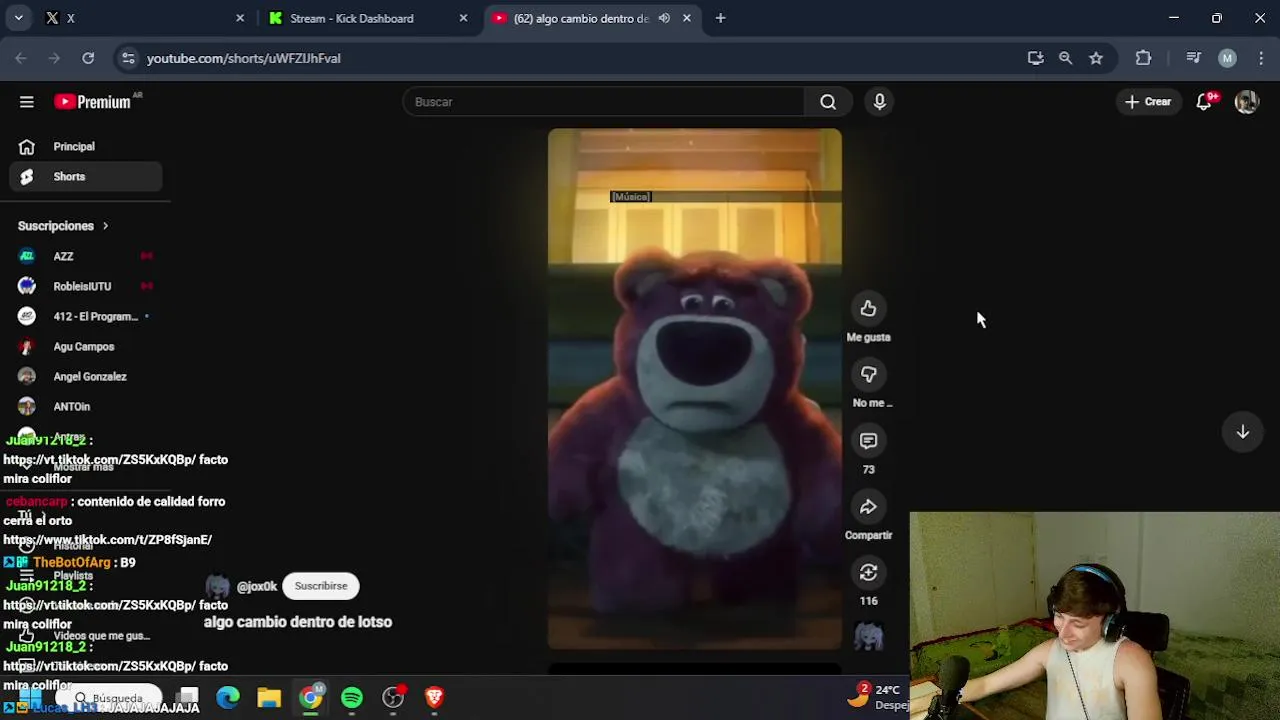The image size is (1280, 720).
Task: Dislike the short with thumbs down
Action: coord(868,375)
